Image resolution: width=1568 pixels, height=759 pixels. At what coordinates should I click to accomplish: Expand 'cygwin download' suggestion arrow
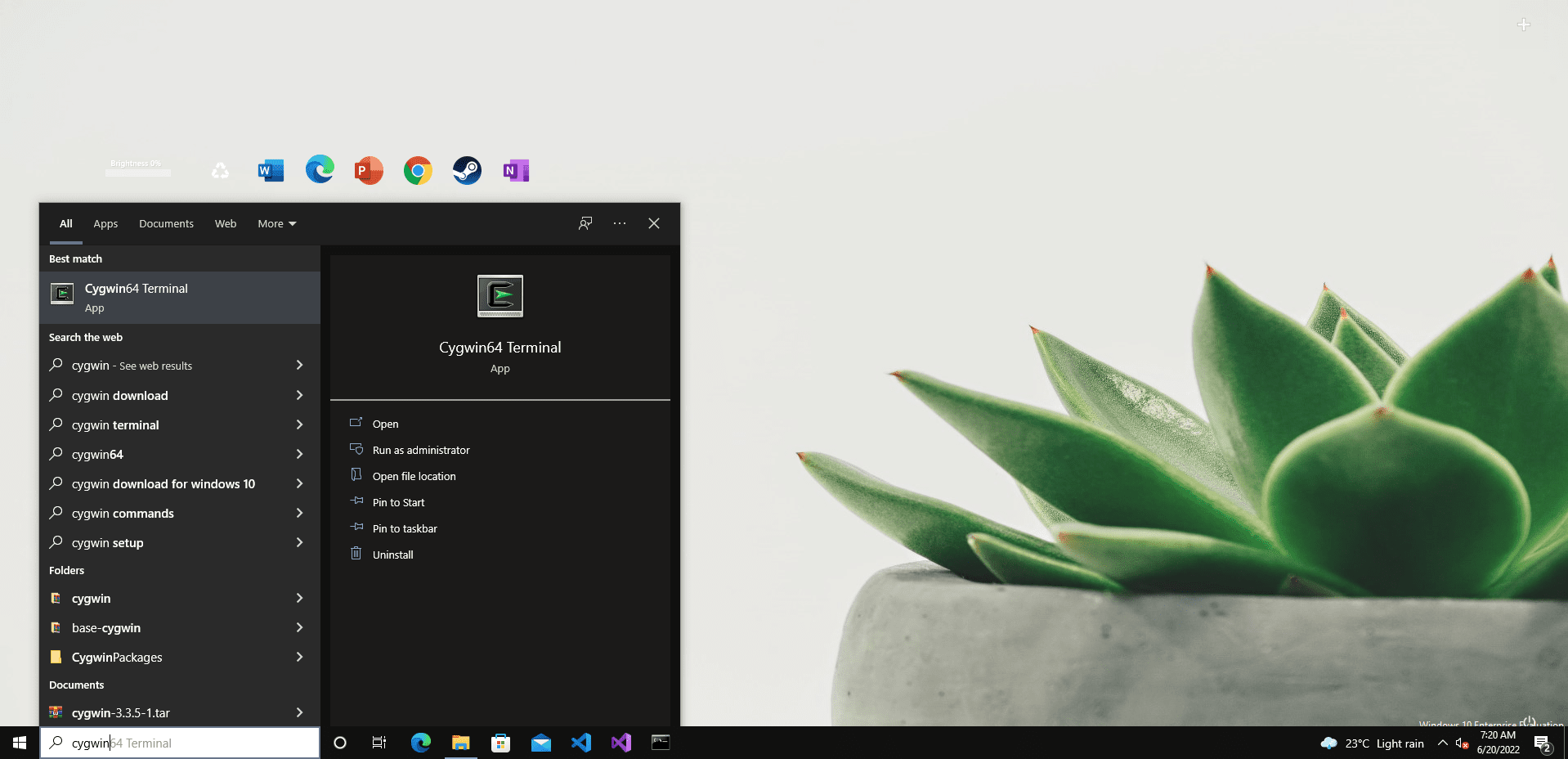pos(299,395)
